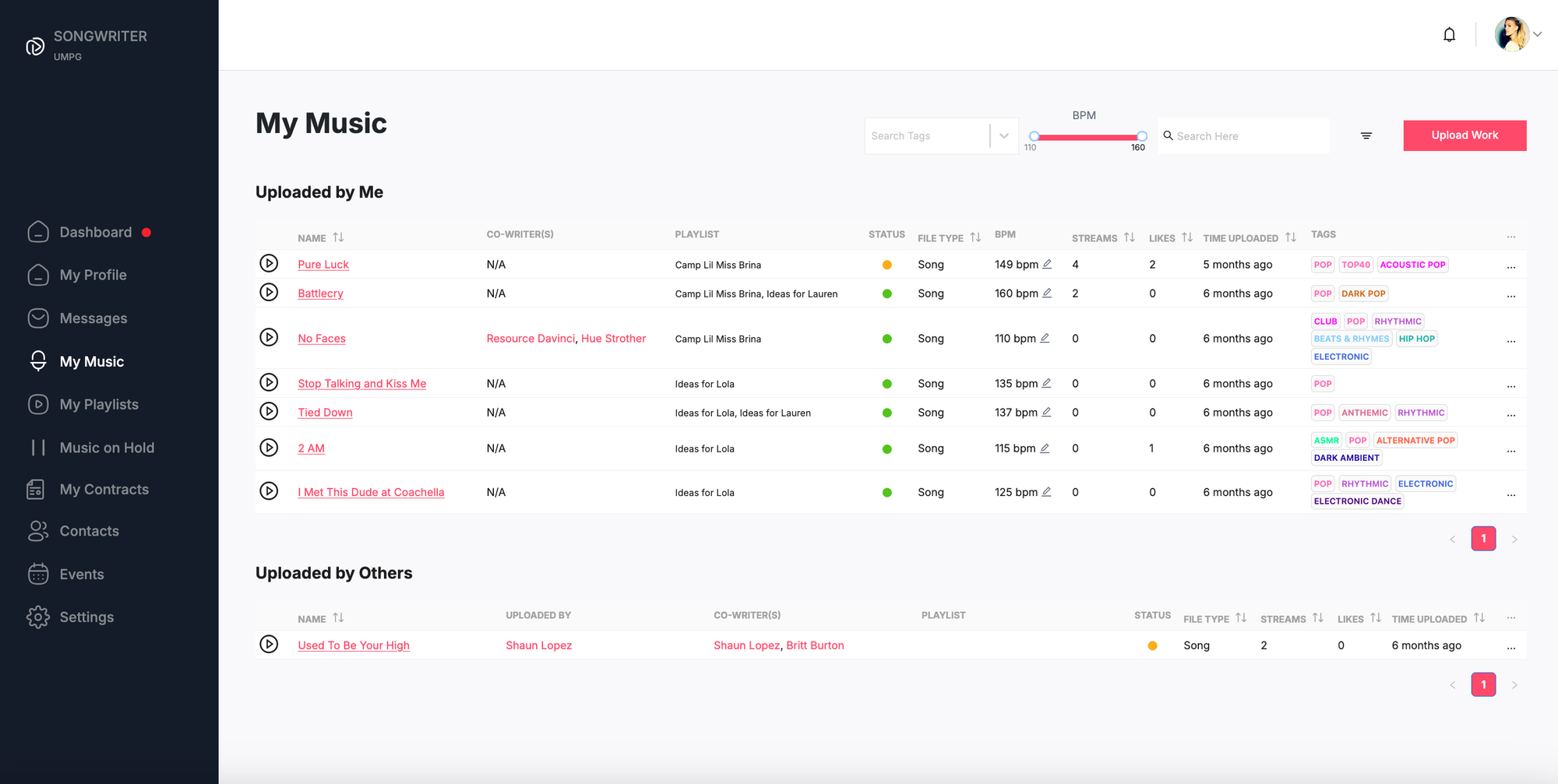Go to My Playlists in sidebar
The image size is (1558, 784).
(99, 405)
